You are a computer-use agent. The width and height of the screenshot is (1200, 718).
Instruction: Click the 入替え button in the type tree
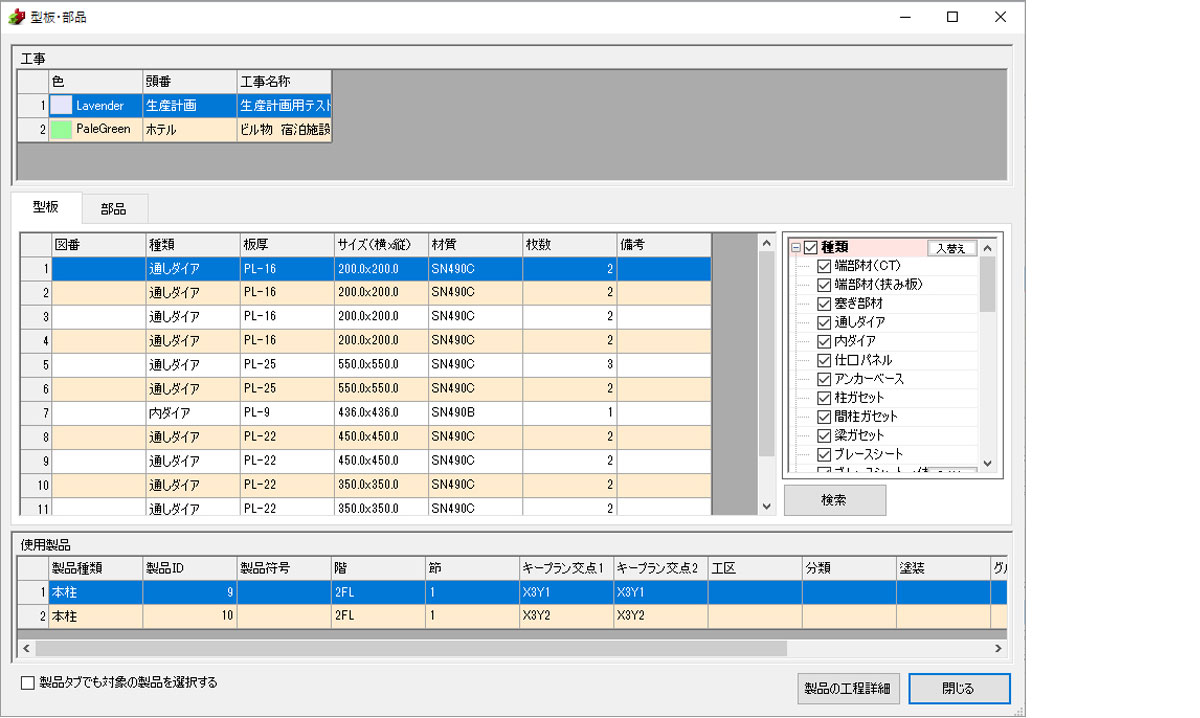[x=950, y=248]
